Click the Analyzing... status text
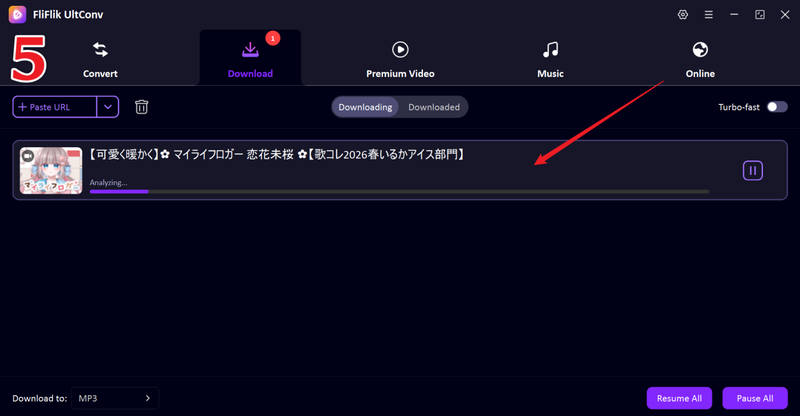The width and height of the screenshot is (800, 416). 108,182
